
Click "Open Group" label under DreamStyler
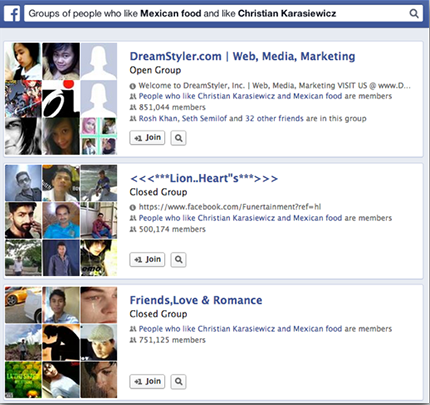pyautogui.click(x=155, y=70)
